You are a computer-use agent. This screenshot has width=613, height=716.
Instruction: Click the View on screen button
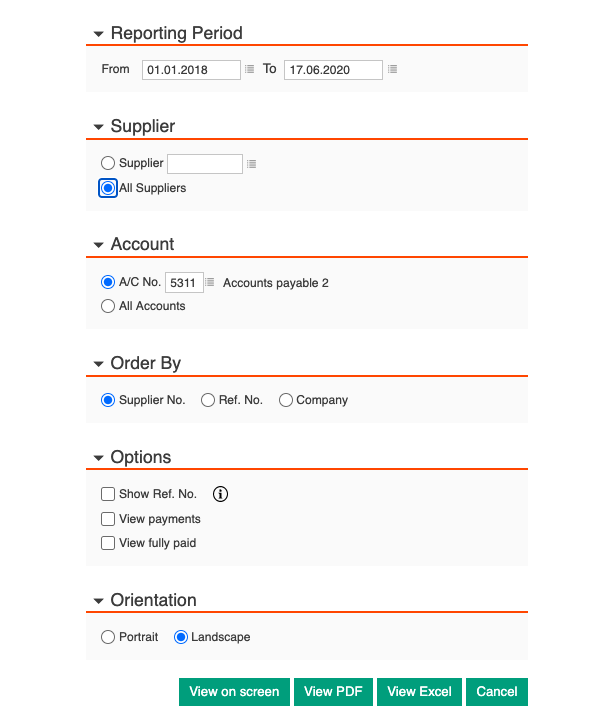click(234, 692)
